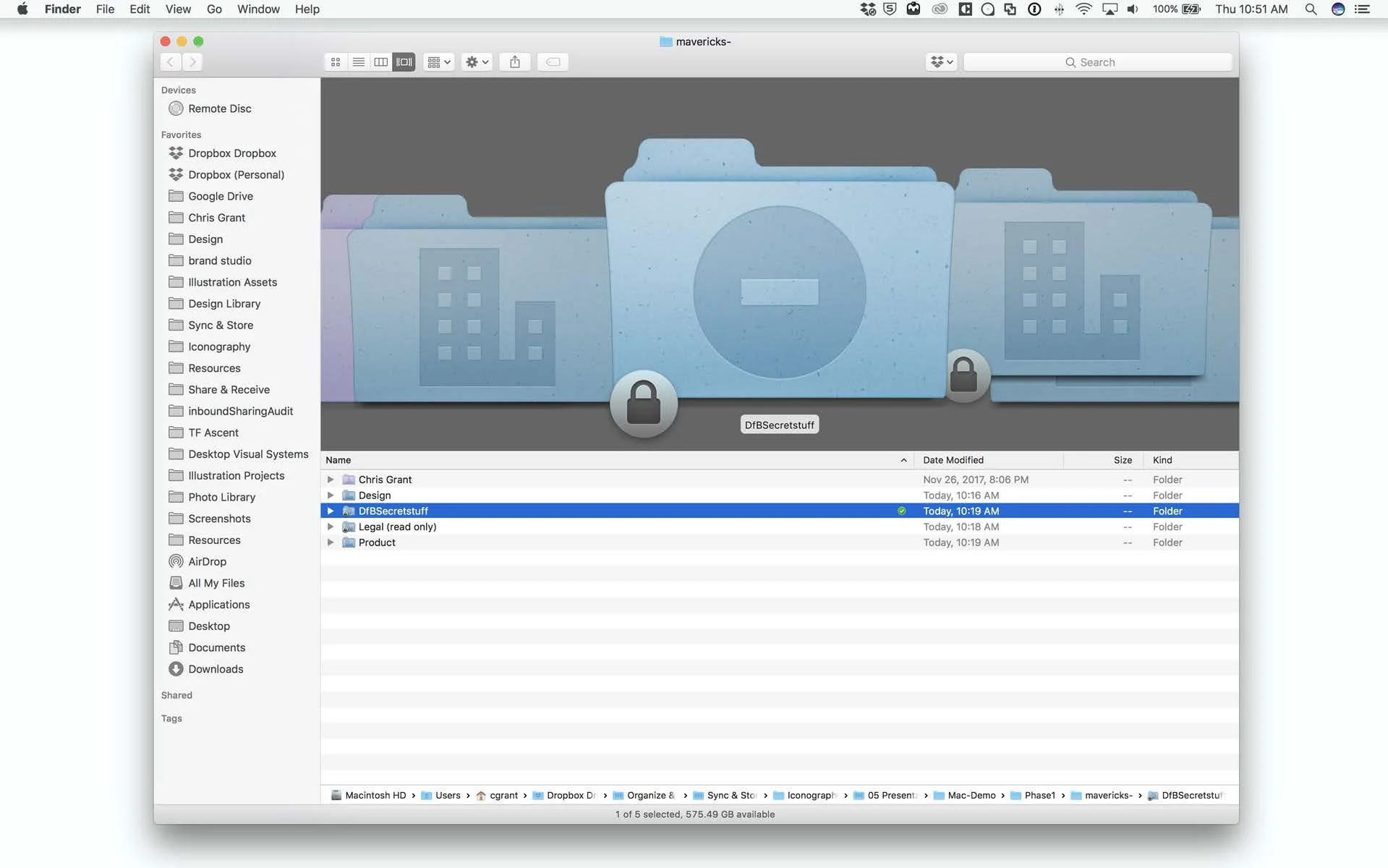
Task: Select Design Library in sidebar
Action: click(224, 304)
